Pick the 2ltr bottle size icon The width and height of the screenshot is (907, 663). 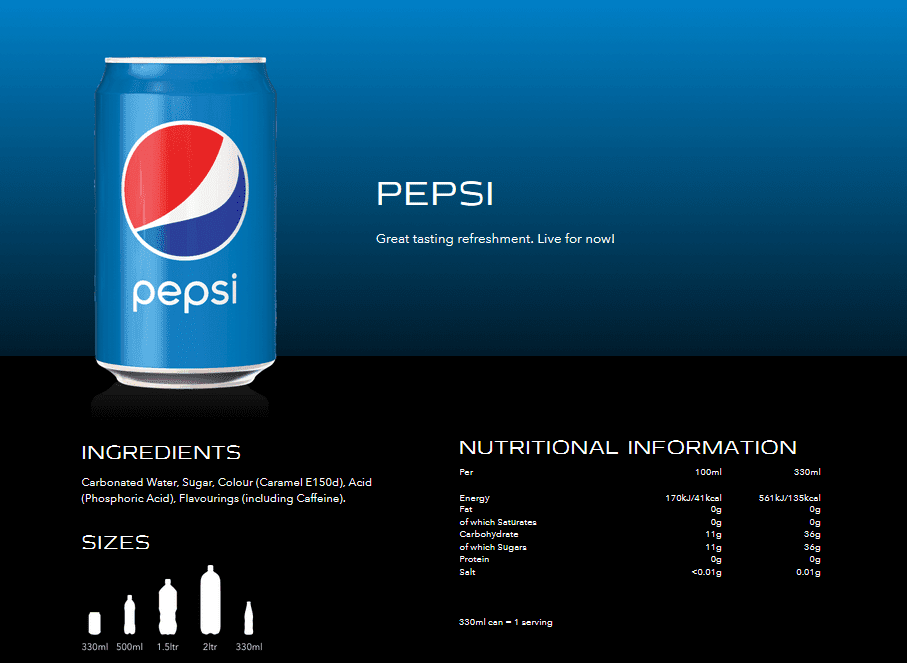tap(209, 600)
